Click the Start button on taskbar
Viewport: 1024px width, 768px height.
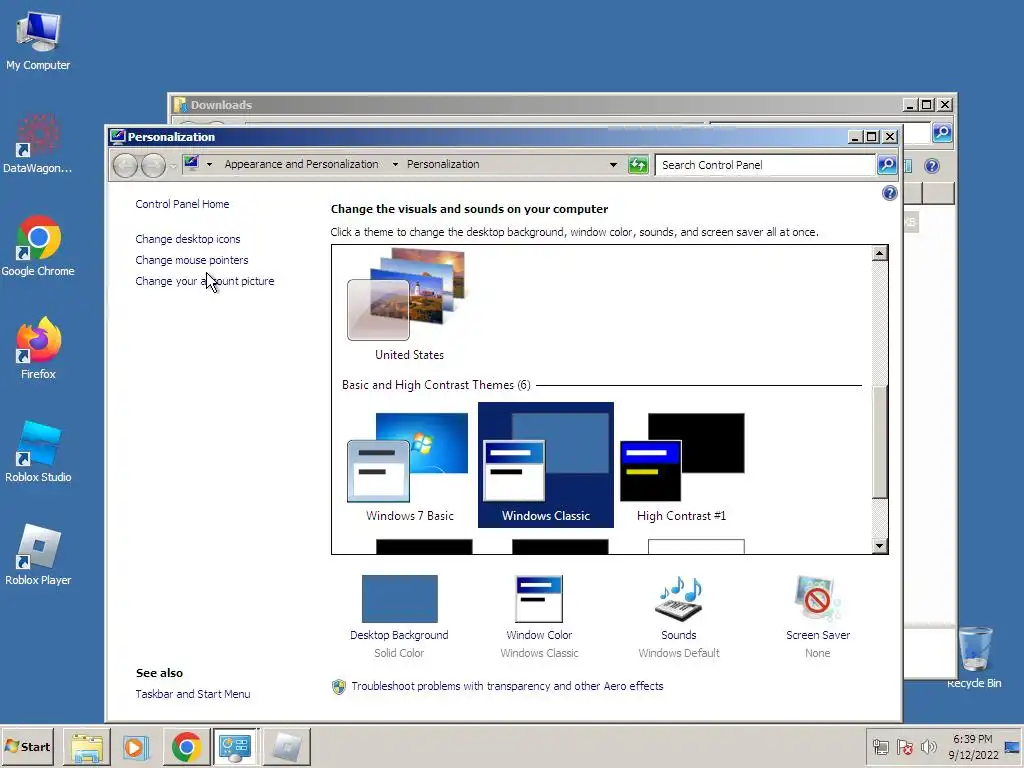27,746
